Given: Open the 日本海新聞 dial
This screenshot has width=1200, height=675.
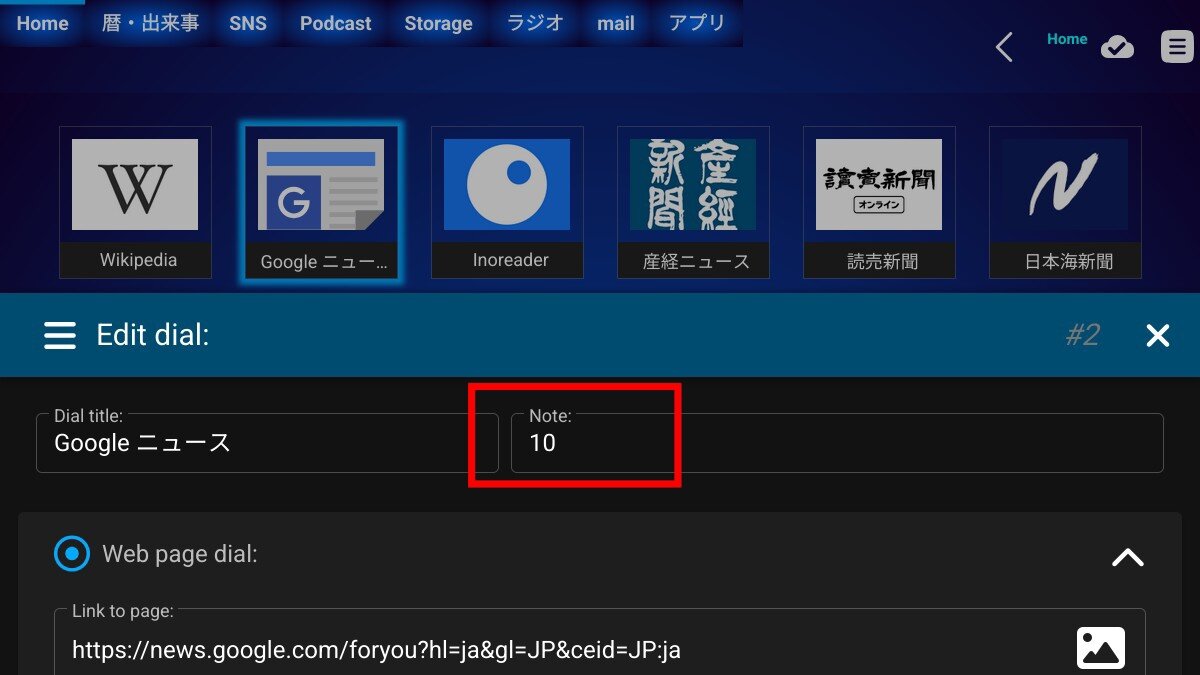Looking at the screenshot, I should coord(1065,202).
